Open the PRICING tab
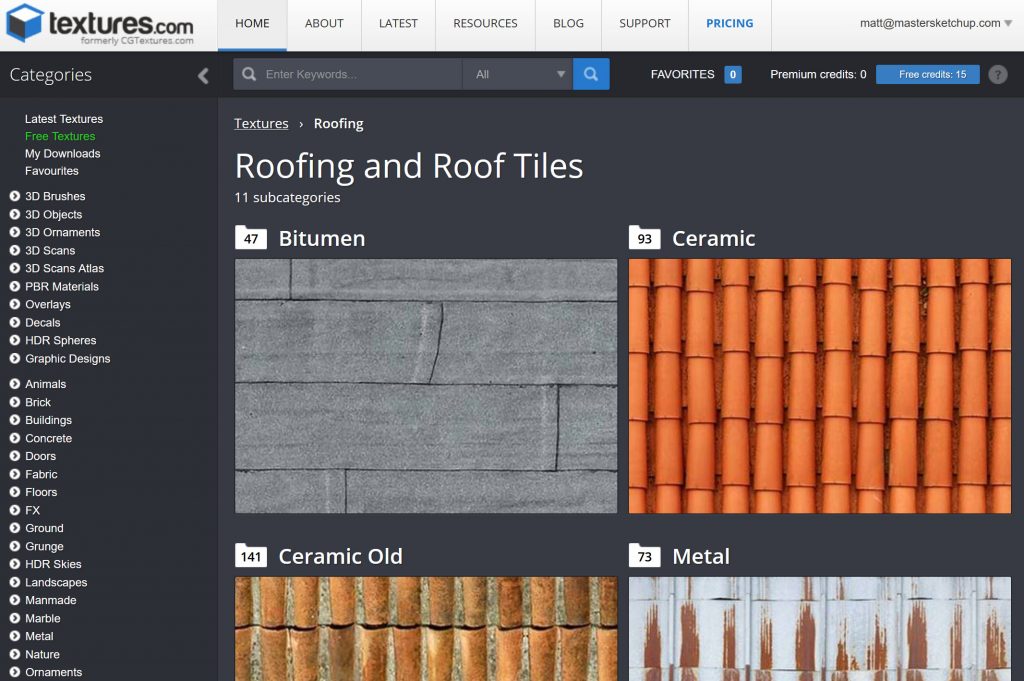Screen dimensions: 1024x681 (x=729, y=23)
